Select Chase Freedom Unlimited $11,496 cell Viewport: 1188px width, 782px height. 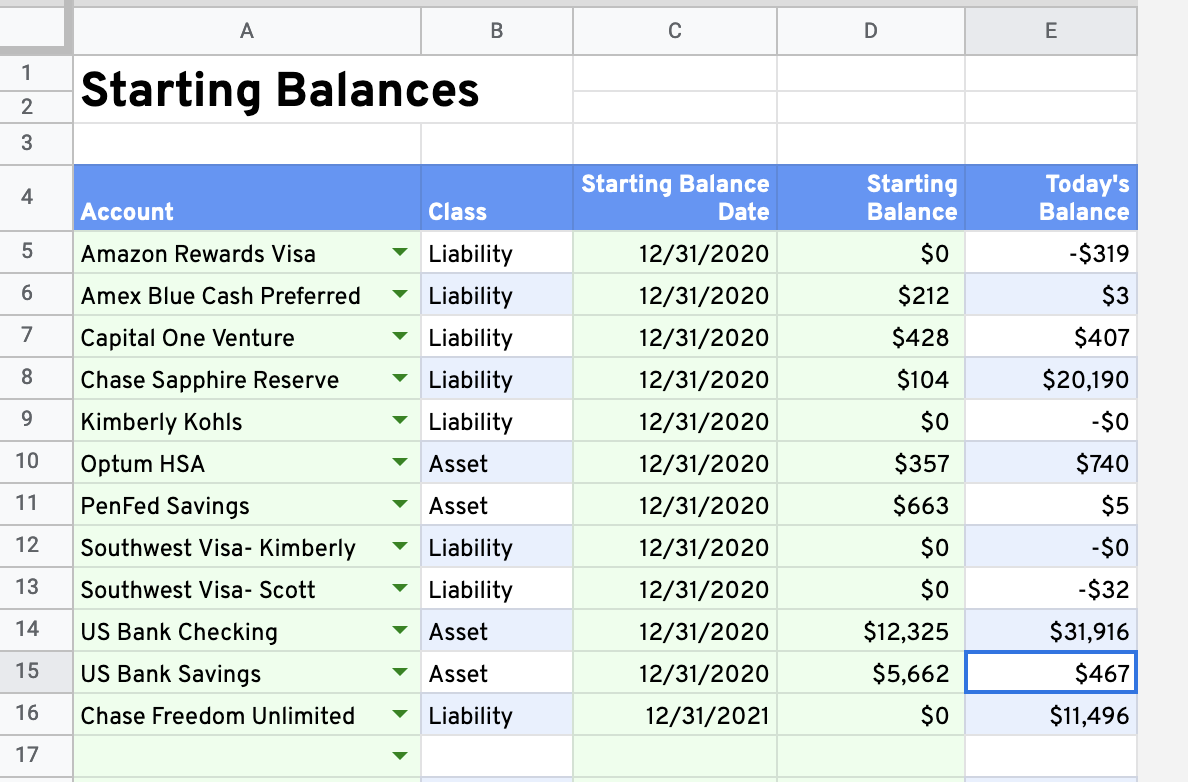click(1051, 715)
